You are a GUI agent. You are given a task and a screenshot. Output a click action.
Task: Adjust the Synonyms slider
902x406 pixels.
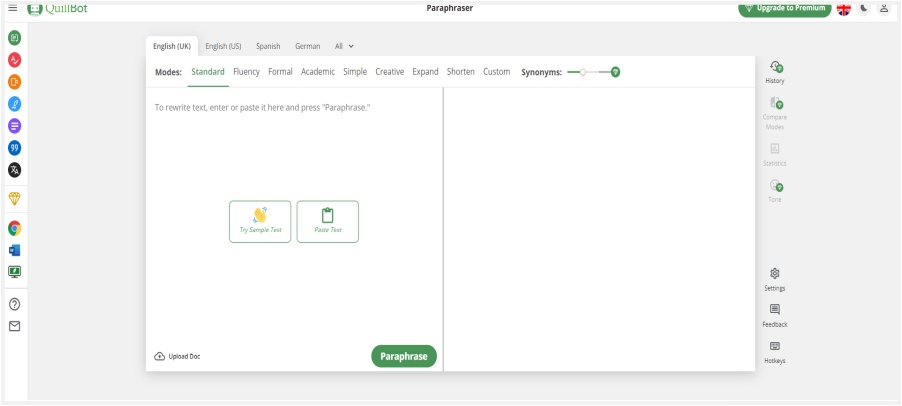click(x=583, y=72)
